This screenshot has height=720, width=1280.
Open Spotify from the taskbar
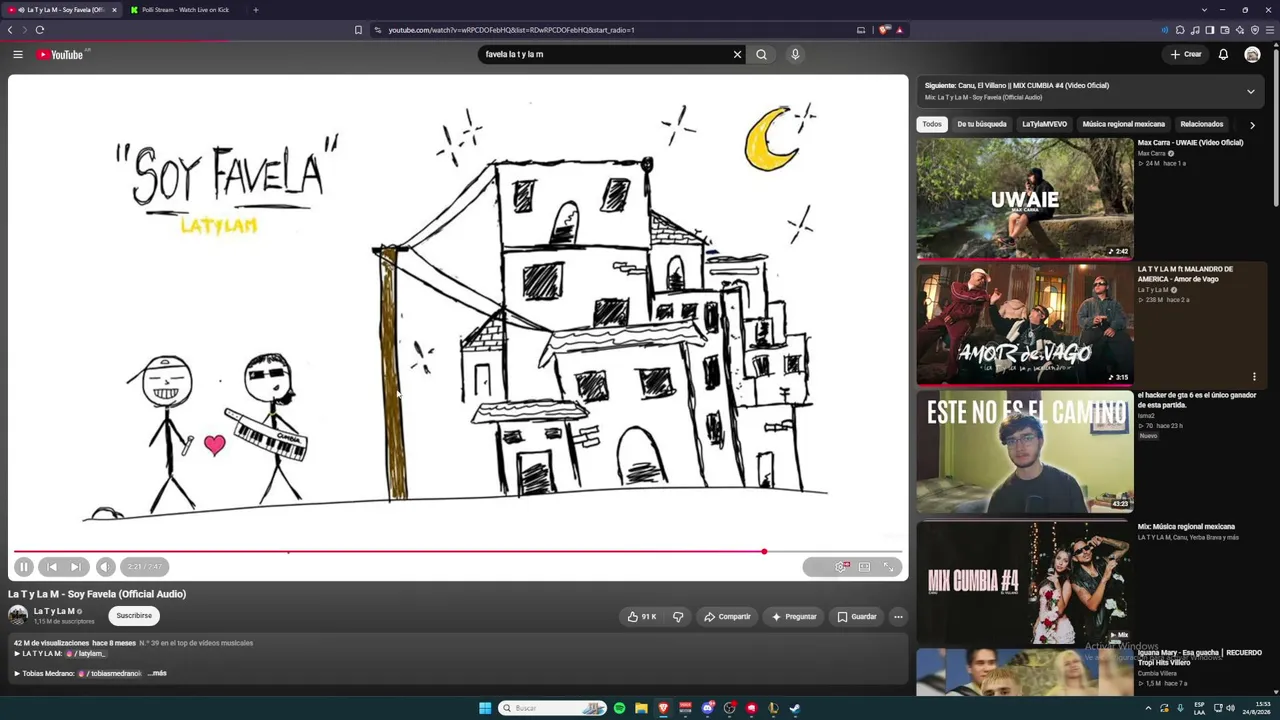[619, 708]
